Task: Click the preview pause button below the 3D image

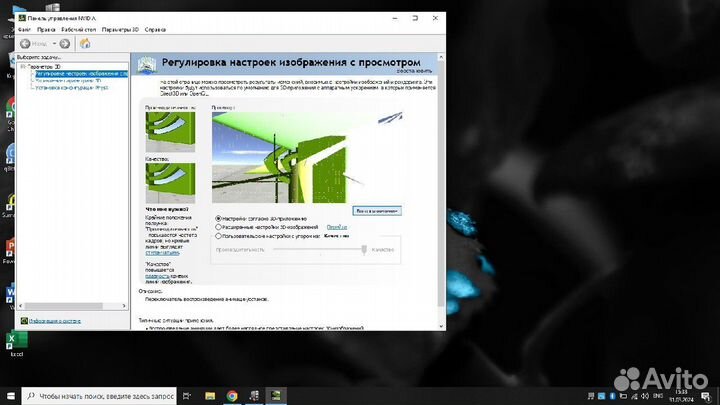Action: point(377,211)
